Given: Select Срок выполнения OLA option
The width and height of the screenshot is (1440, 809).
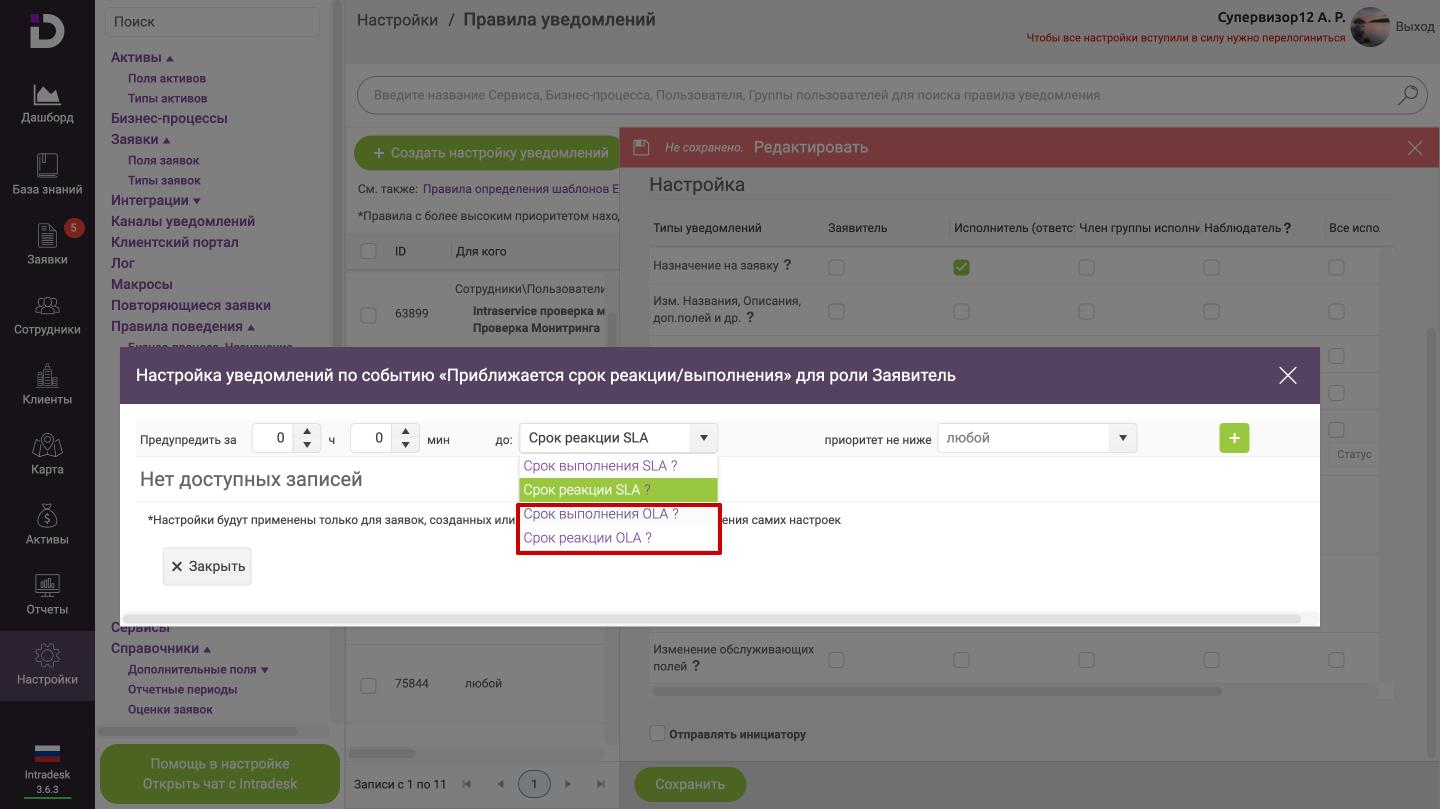Looking at the screenshot, I should [x=600, y=514].
